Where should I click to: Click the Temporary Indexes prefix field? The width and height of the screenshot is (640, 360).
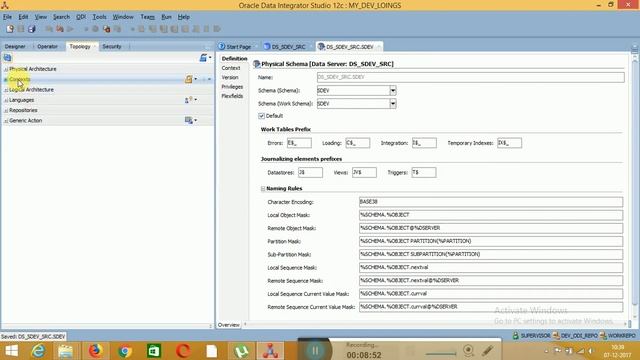coord(509,143)
